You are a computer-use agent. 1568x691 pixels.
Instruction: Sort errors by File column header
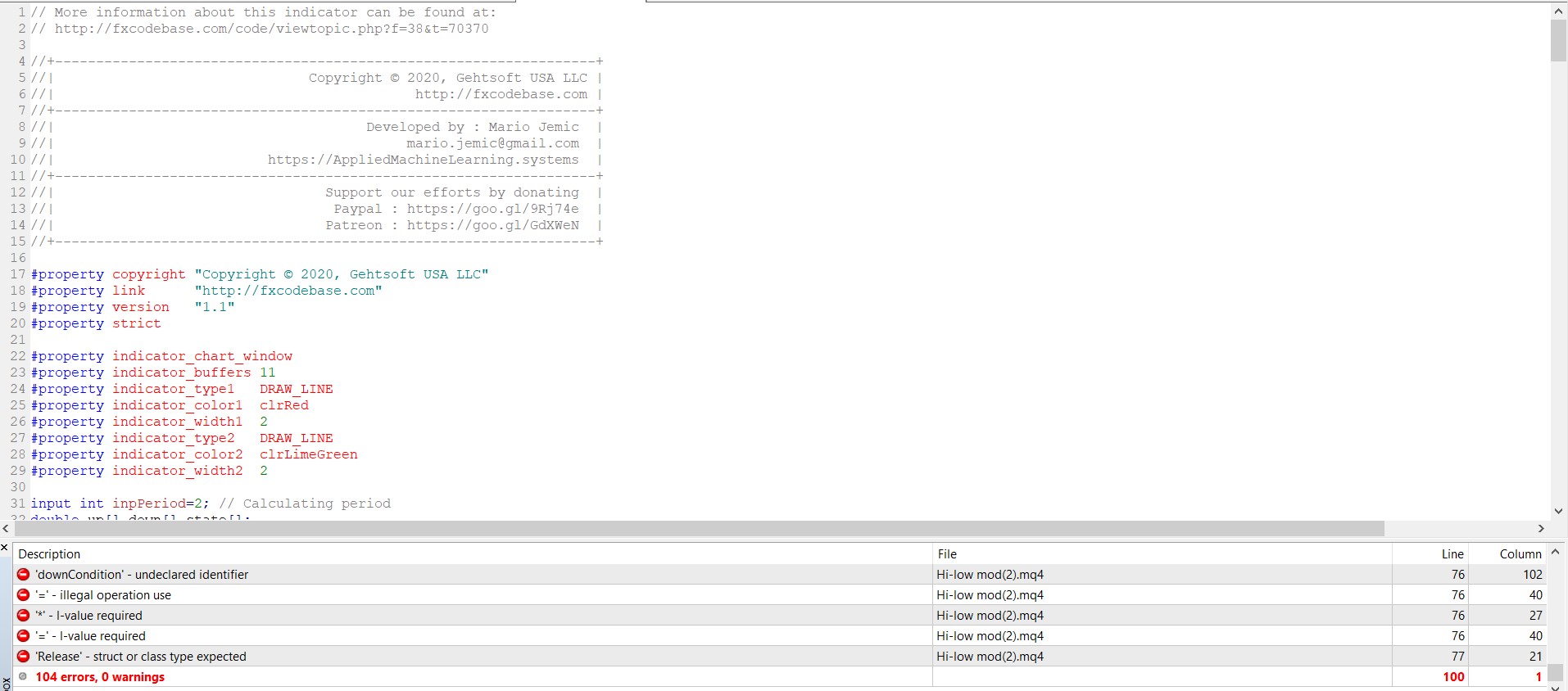point(1162,554)
